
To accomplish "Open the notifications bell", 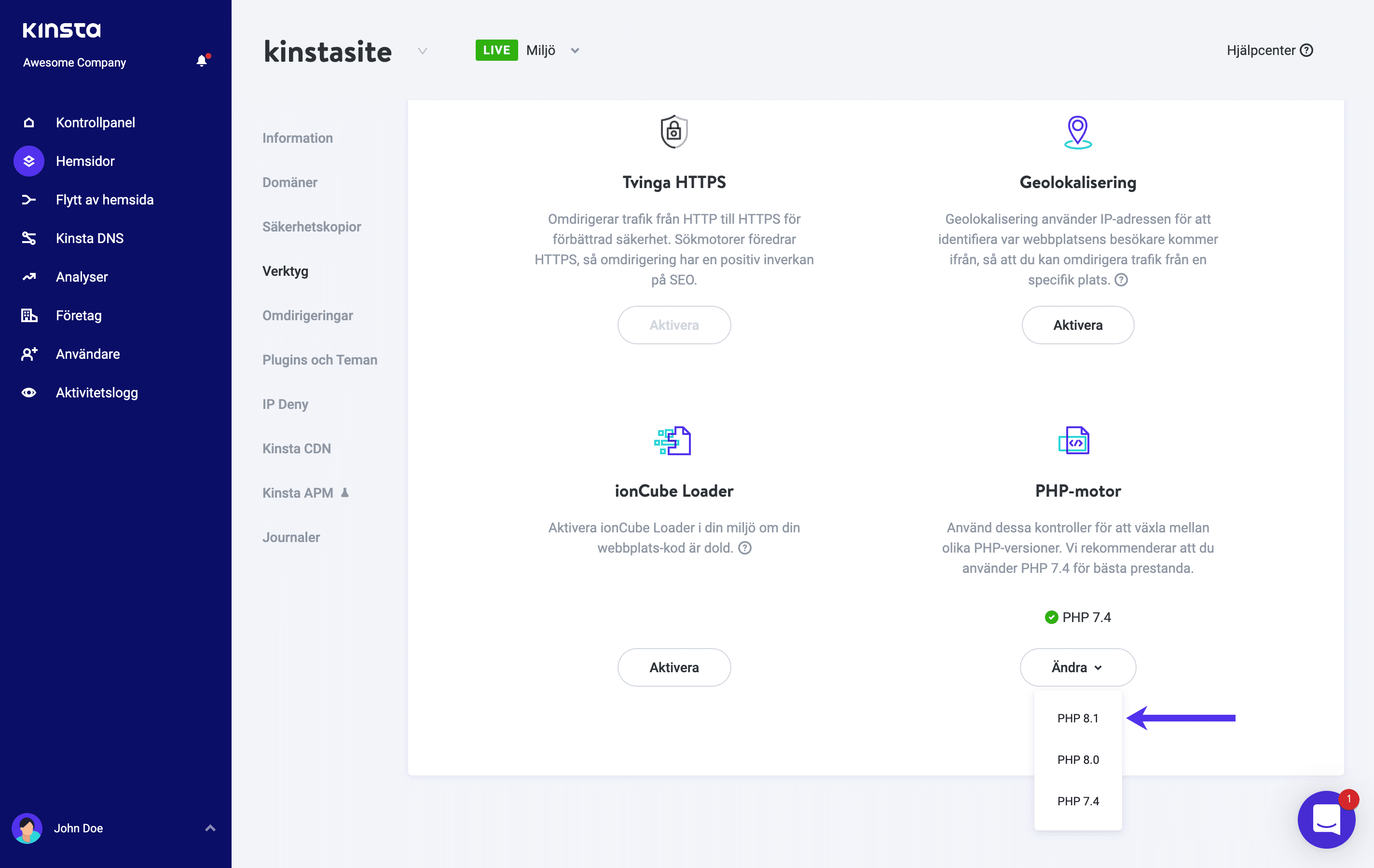I will [202, 61].
